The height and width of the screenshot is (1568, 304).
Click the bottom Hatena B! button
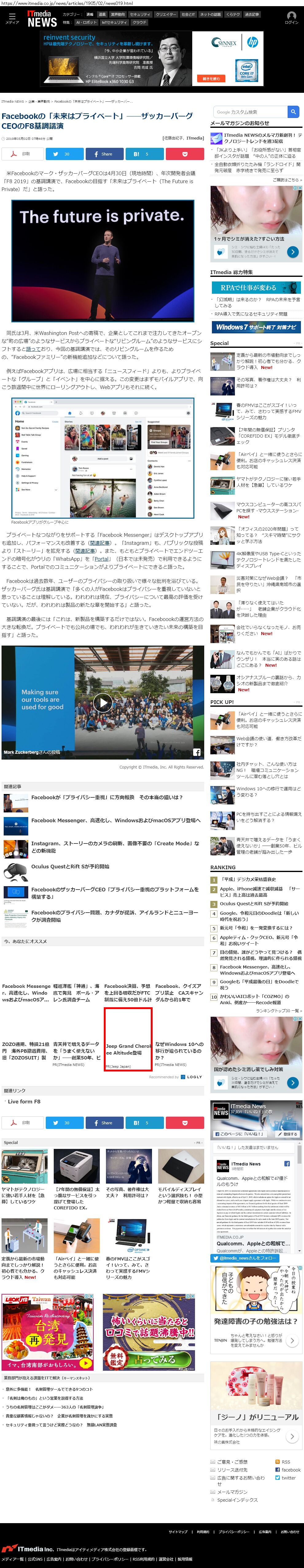pos(145,1122)
